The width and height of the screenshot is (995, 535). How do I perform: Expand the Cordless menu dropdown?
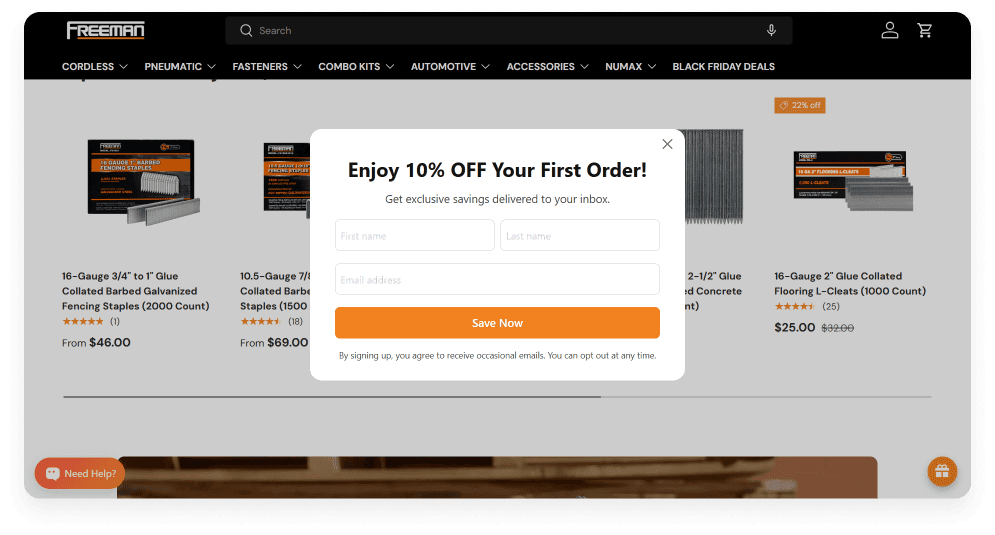click(95, 67)
